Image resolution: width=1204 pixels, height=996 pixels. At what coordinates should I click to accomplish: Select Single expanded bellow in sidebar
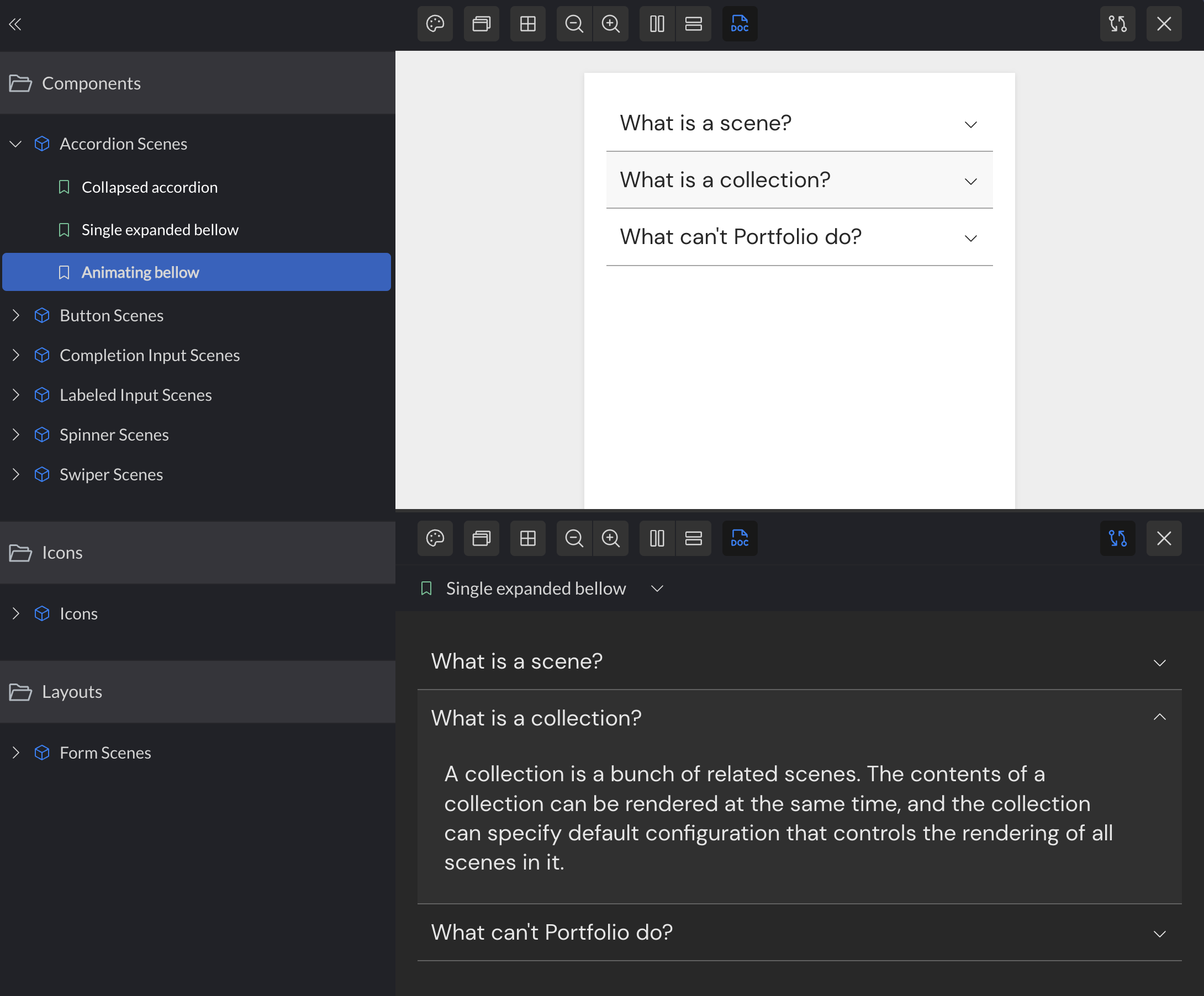160,230
